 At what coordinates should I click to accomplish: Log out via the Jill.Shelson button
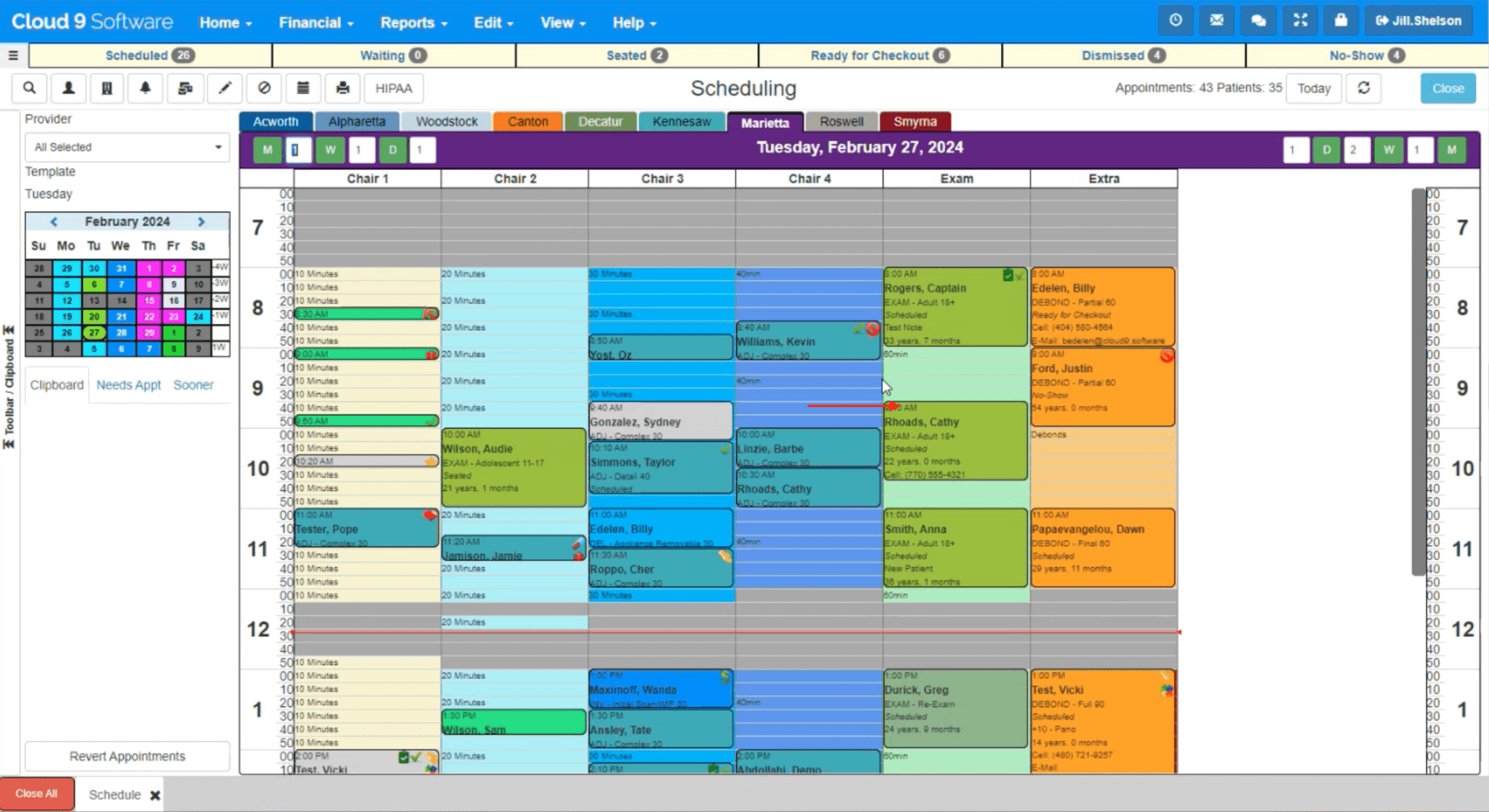pos(1418,20)
